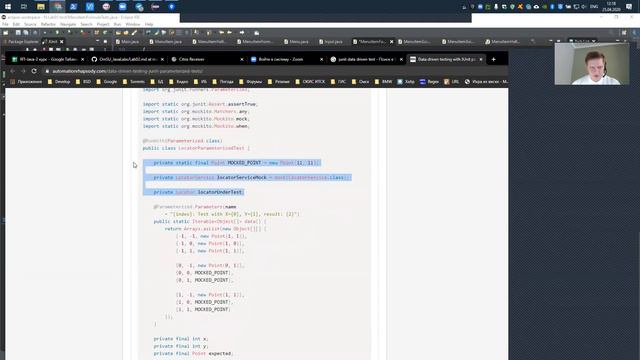
Task: Open File Explorer from the taskbar
Action: (40, 7)
